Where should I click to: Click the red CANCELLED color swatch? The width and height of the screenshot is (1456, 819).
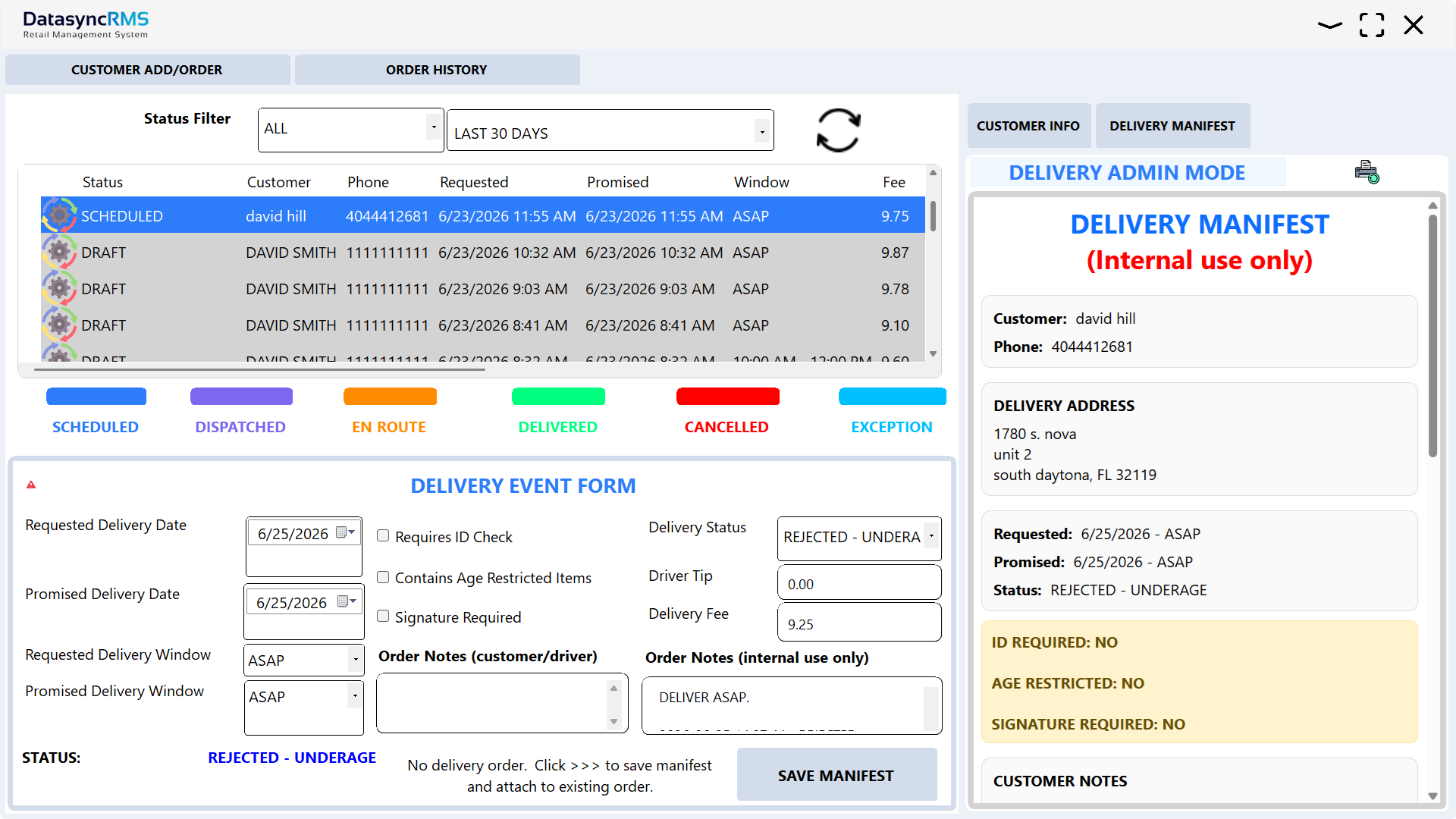click(x=728, y=397)
